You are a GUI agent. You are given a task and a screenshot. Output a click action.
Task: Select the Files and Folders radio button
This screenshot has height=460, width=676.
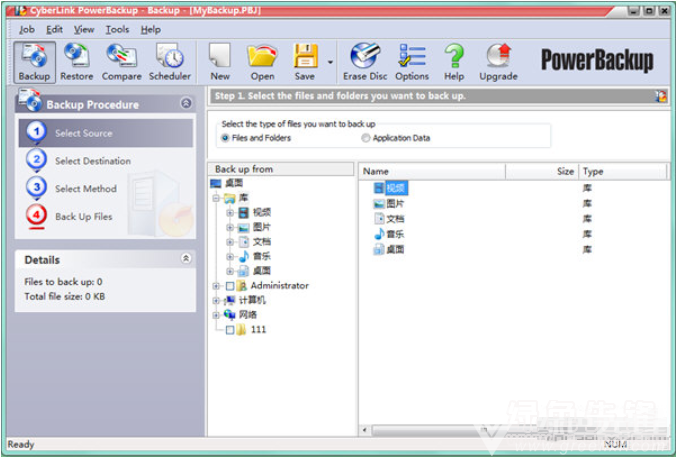click(225, 138)
